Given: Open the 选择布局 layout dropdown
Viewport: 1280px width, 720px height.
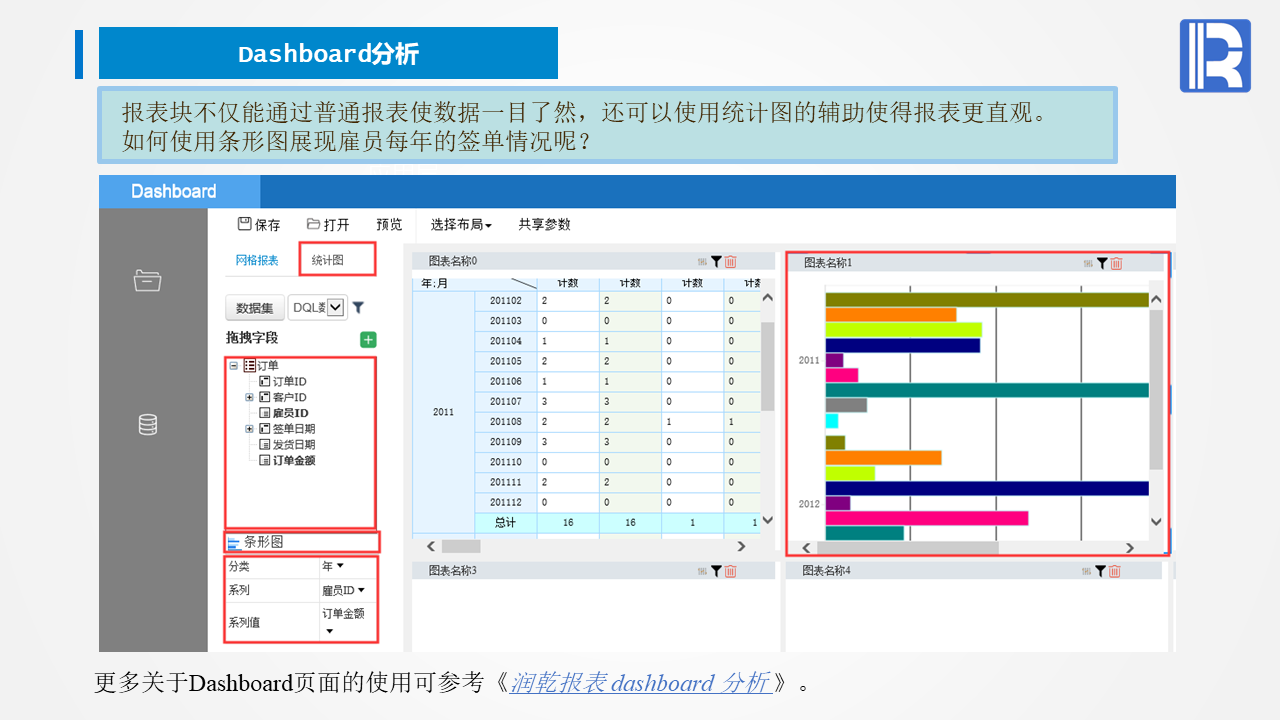Looking at the screenshot, I should coord(460,225).
